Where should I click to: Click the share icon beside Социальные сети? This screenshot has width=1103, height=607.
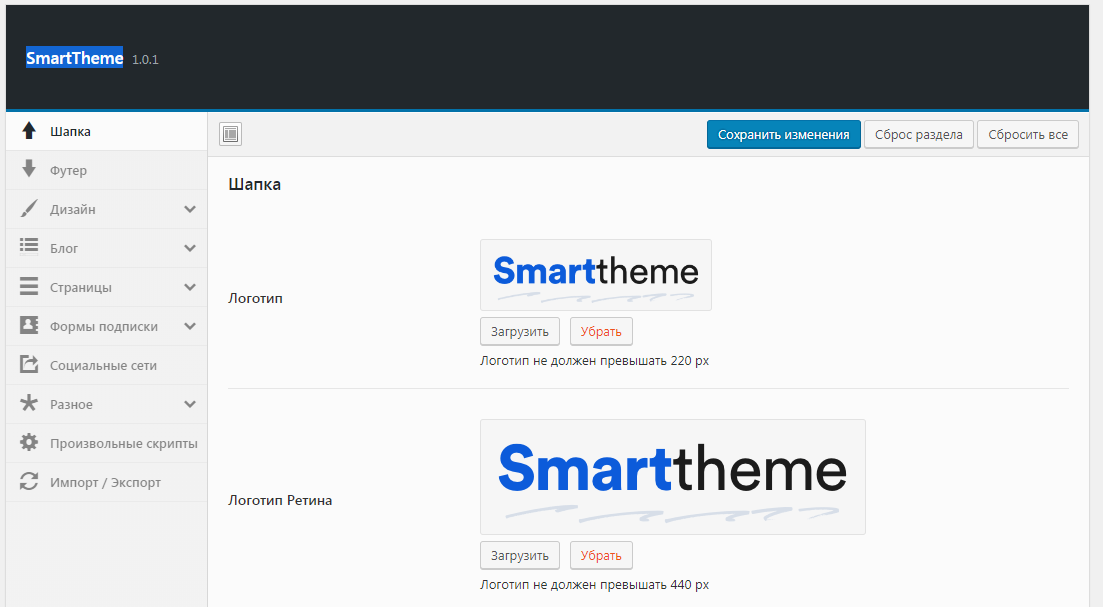(29, 365)
